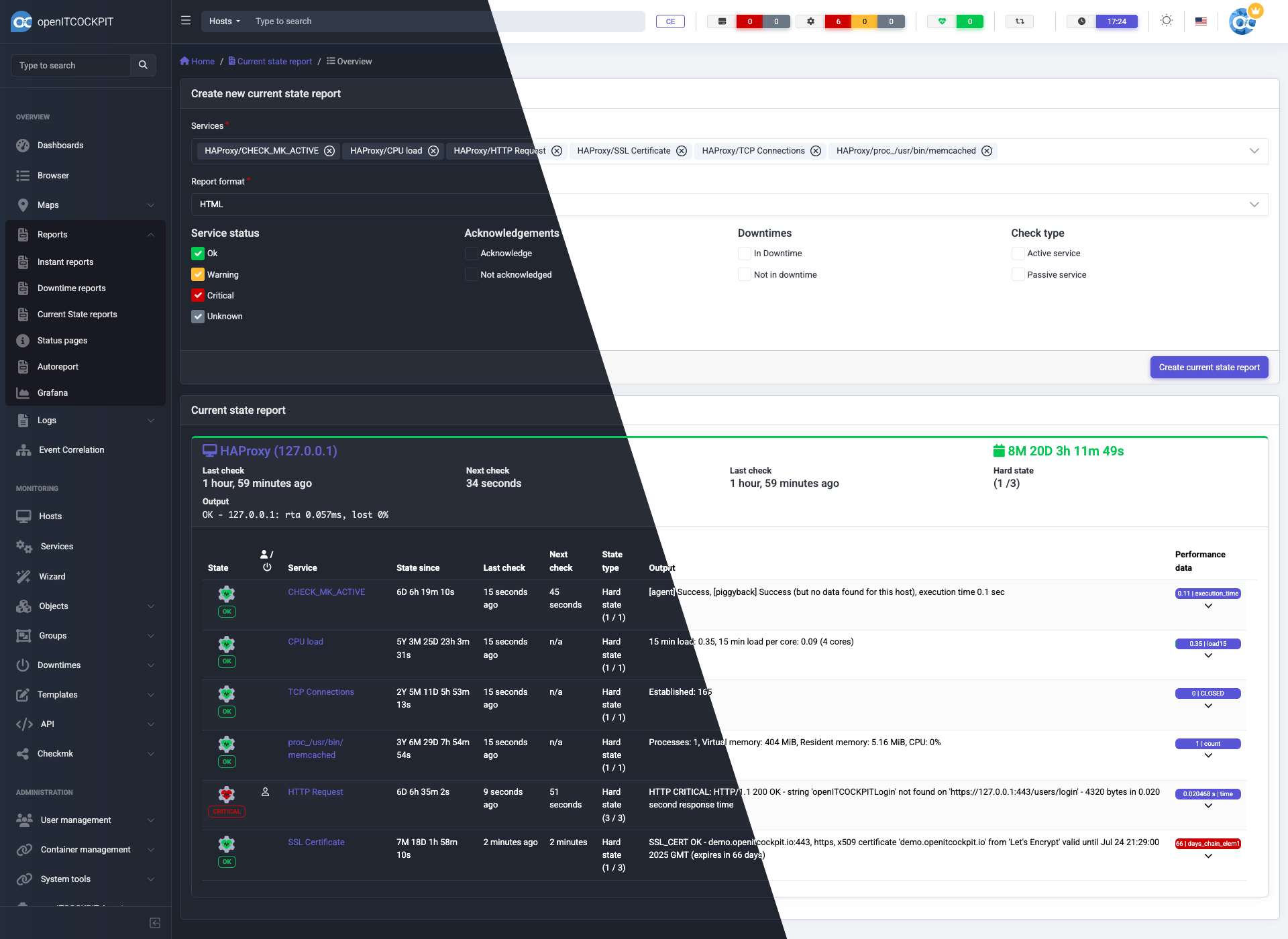Open the HTTP Request service link
Image resolution: width=1288 pixels, height=939 pixels.
coord(315,792)
